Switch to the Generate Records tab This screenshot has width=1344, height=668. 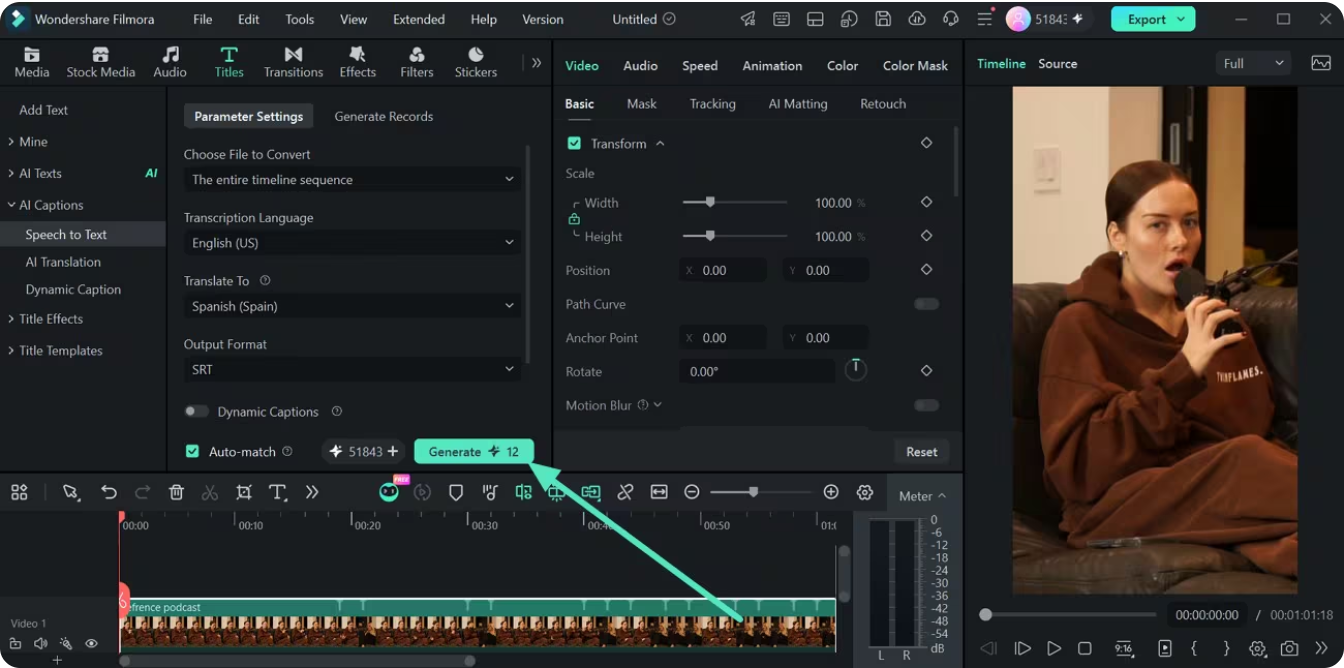pyautogui.click(x=384, y=116)
